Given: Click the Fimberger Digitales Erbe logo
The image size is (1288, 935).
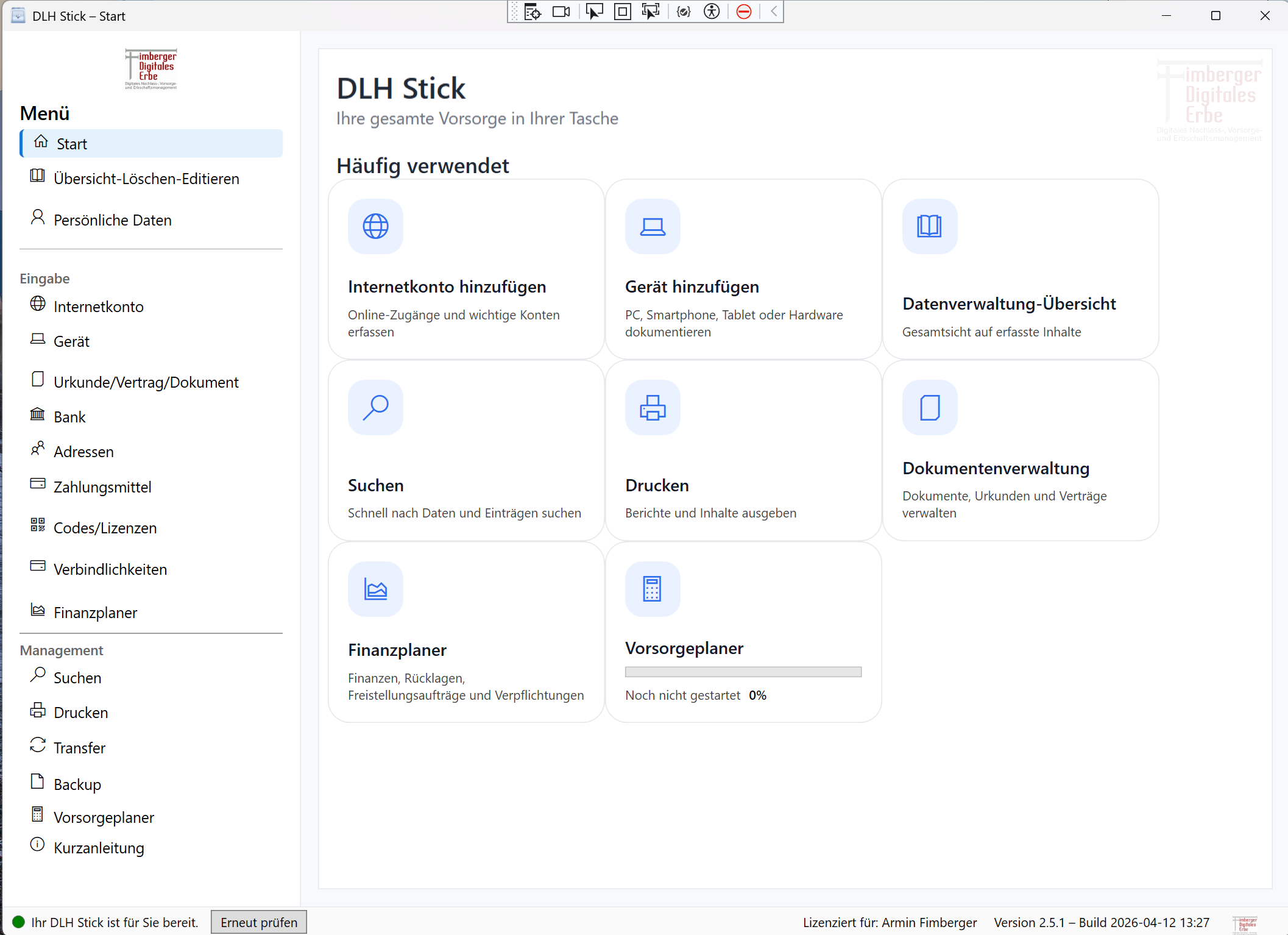Looking at the screenshot, I should point(150,68).
